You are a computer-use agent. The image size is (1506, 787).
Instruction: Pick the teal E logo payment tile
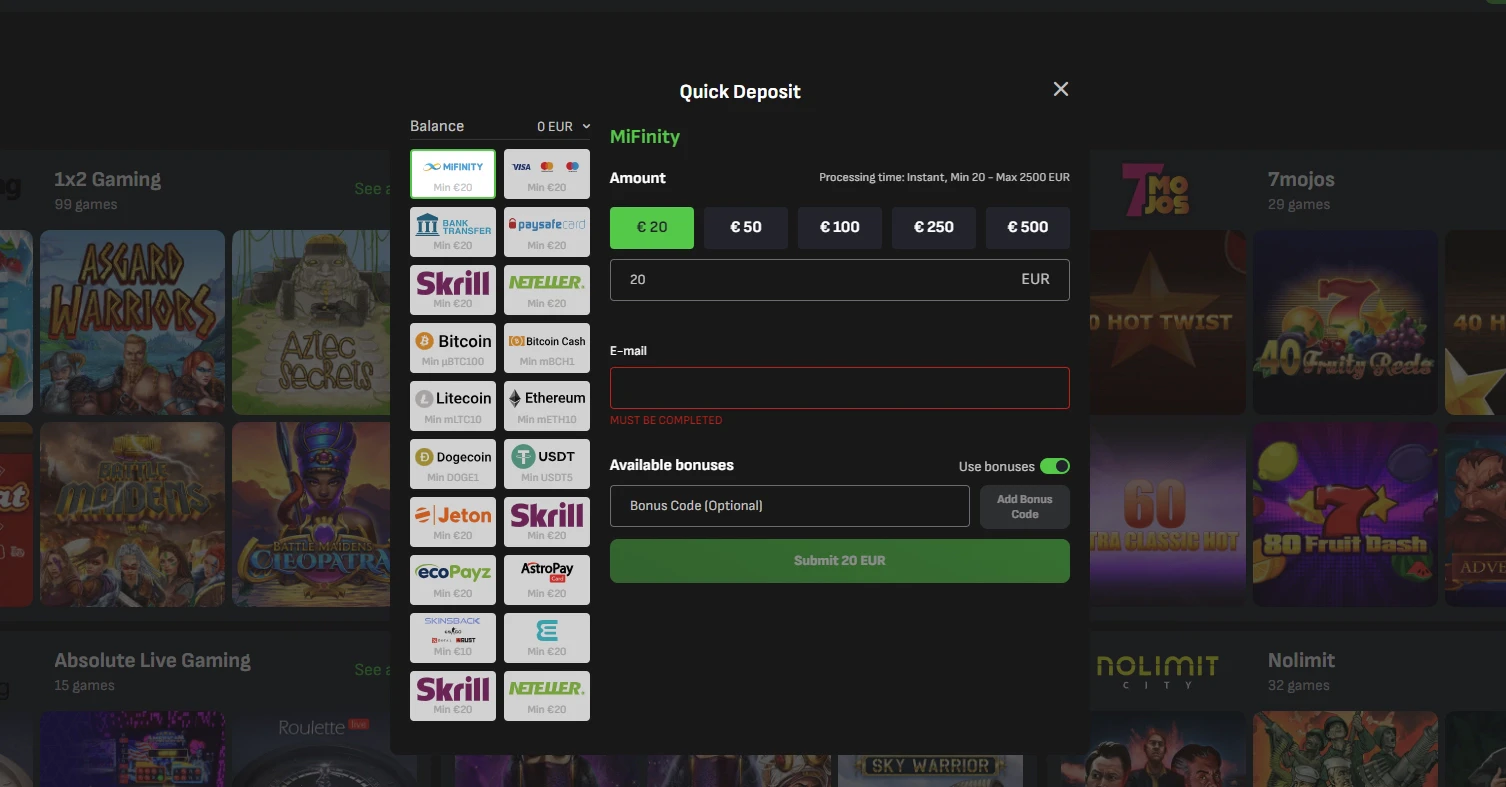click(547, 638)
